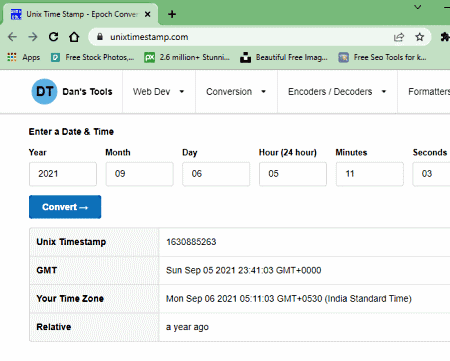The height and width of the screenshot is (361, 450).
Task: Click the Dan's Tools site title
Action: 87,92
